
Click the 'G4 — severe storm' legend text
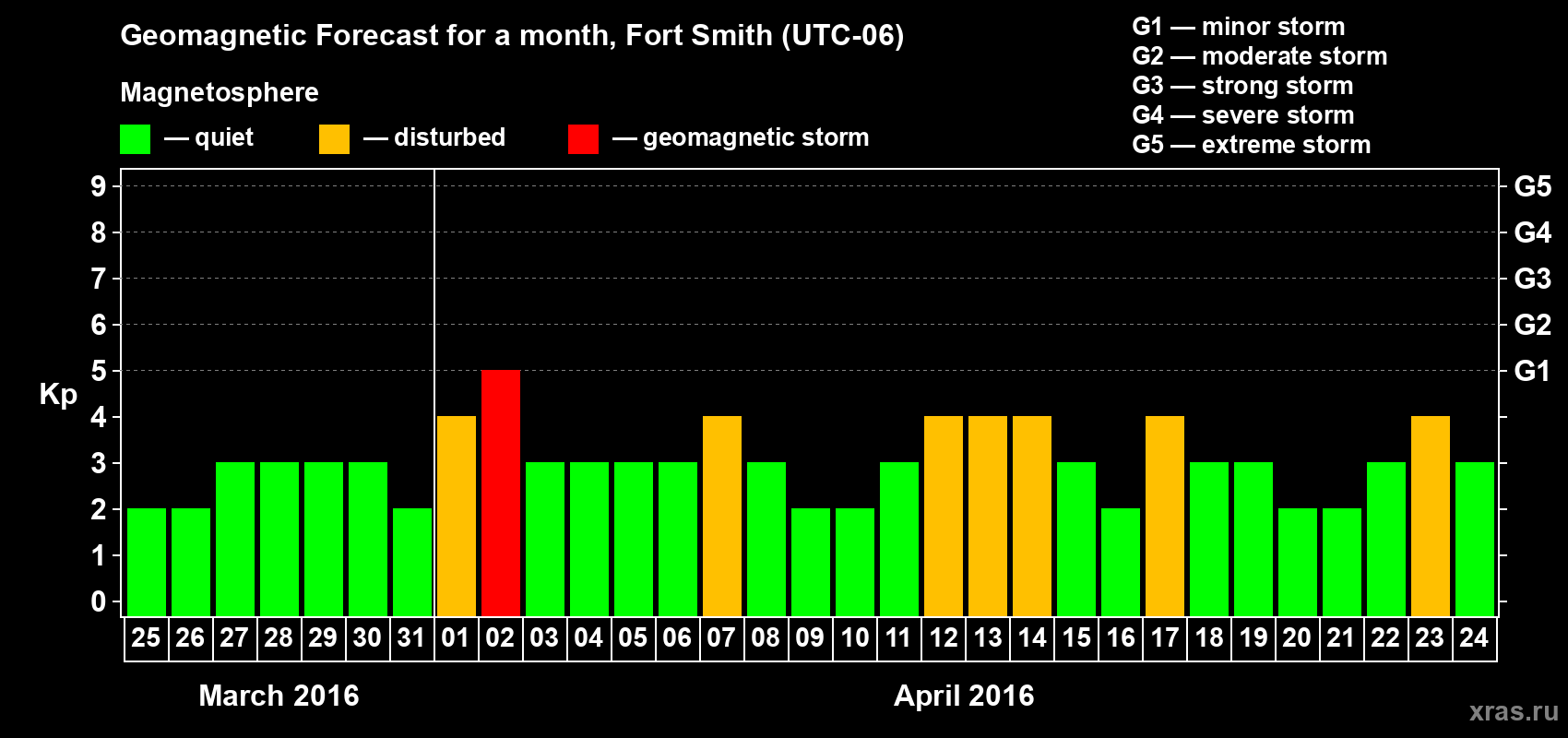coord(1243,115)
